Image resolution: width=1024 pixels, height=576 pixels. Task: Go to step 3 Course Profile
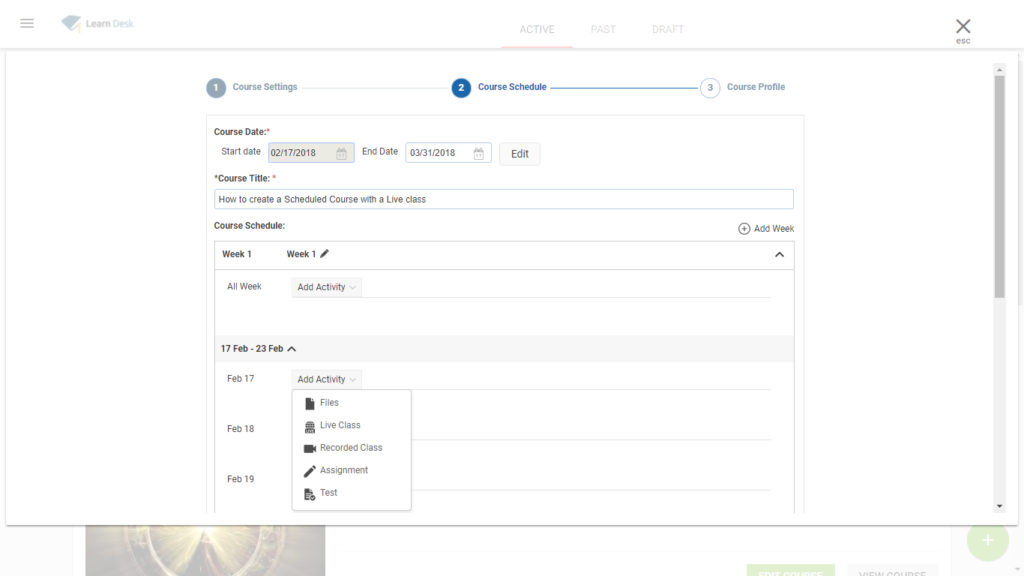742,88
